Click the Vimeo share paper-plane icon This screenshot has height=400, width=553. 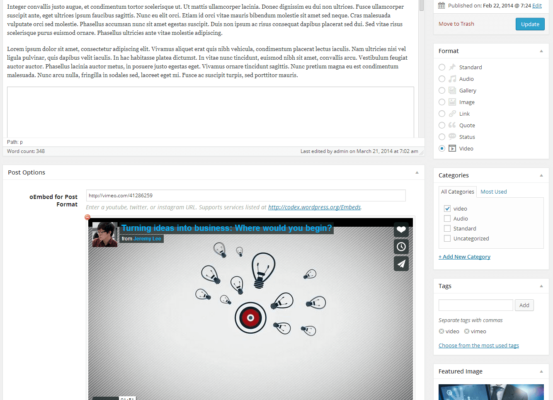[401, 263]
